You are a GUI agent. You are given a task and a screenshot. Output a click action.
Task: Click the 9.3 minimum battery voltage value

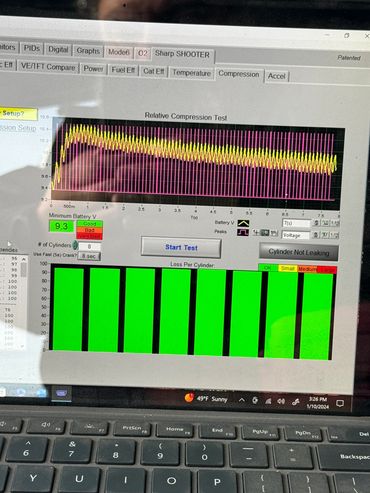[61, 226]
